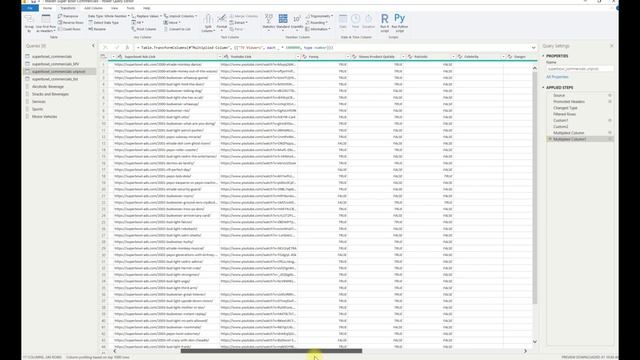Collapse the APPLIED STEPS section
Image resolution: width=640 pixels, height=360 pixels.
544,87
